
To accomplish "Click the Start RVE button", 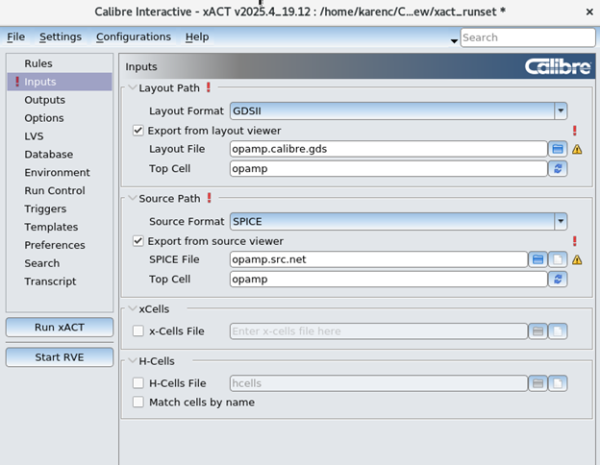I will tap(60, 357).
